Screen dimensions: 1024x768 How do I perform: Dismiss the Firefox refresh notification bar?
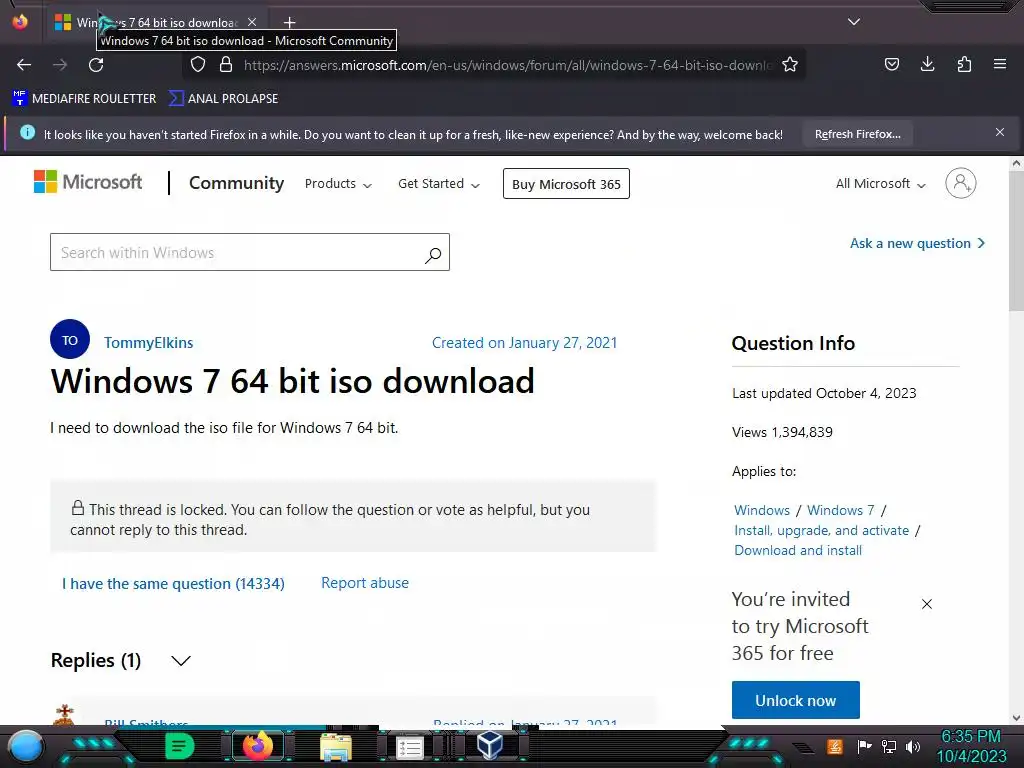999,133
